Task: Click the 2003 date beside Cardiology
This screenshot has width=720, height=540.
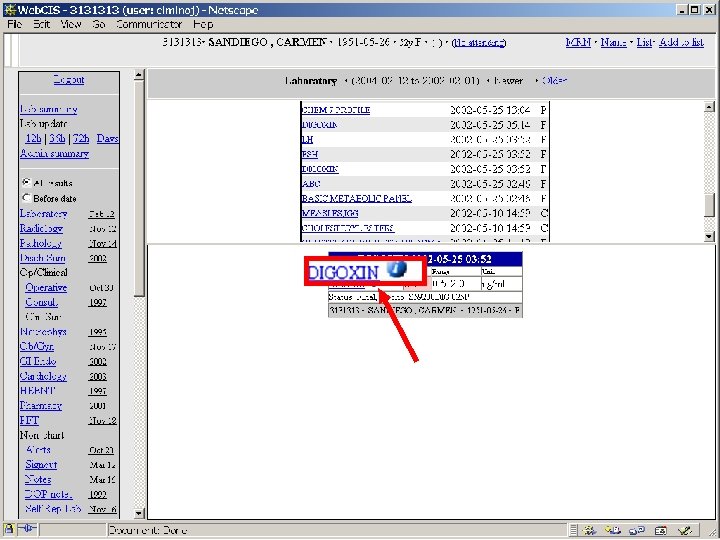Action: coord(97,377)
